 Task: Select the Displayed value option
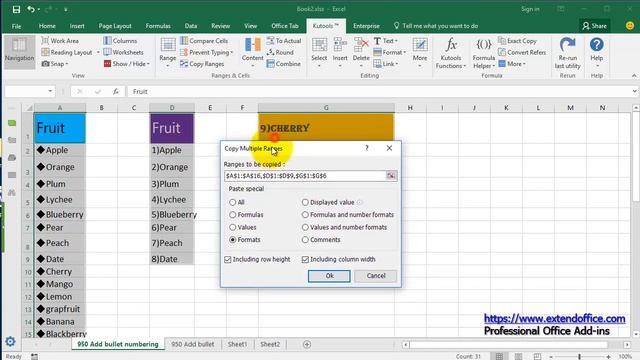(305, 202)
